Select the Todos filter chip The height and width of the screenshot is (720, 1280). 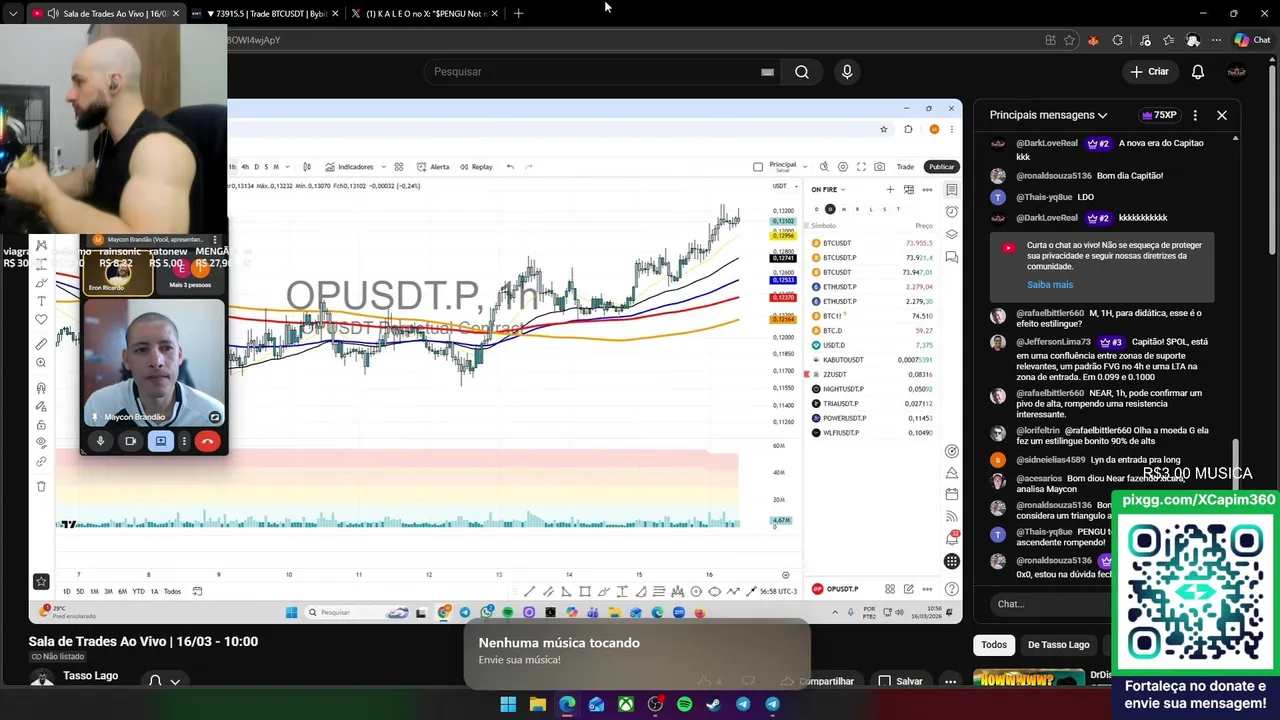[x=994, y=645]
